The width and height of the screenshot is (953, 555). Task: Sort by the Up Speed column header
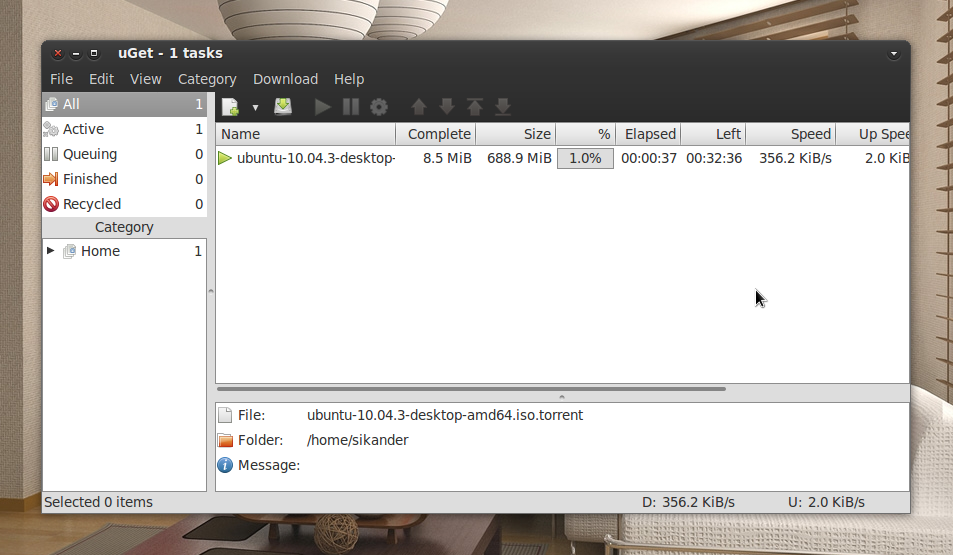(x=873, y=134)
